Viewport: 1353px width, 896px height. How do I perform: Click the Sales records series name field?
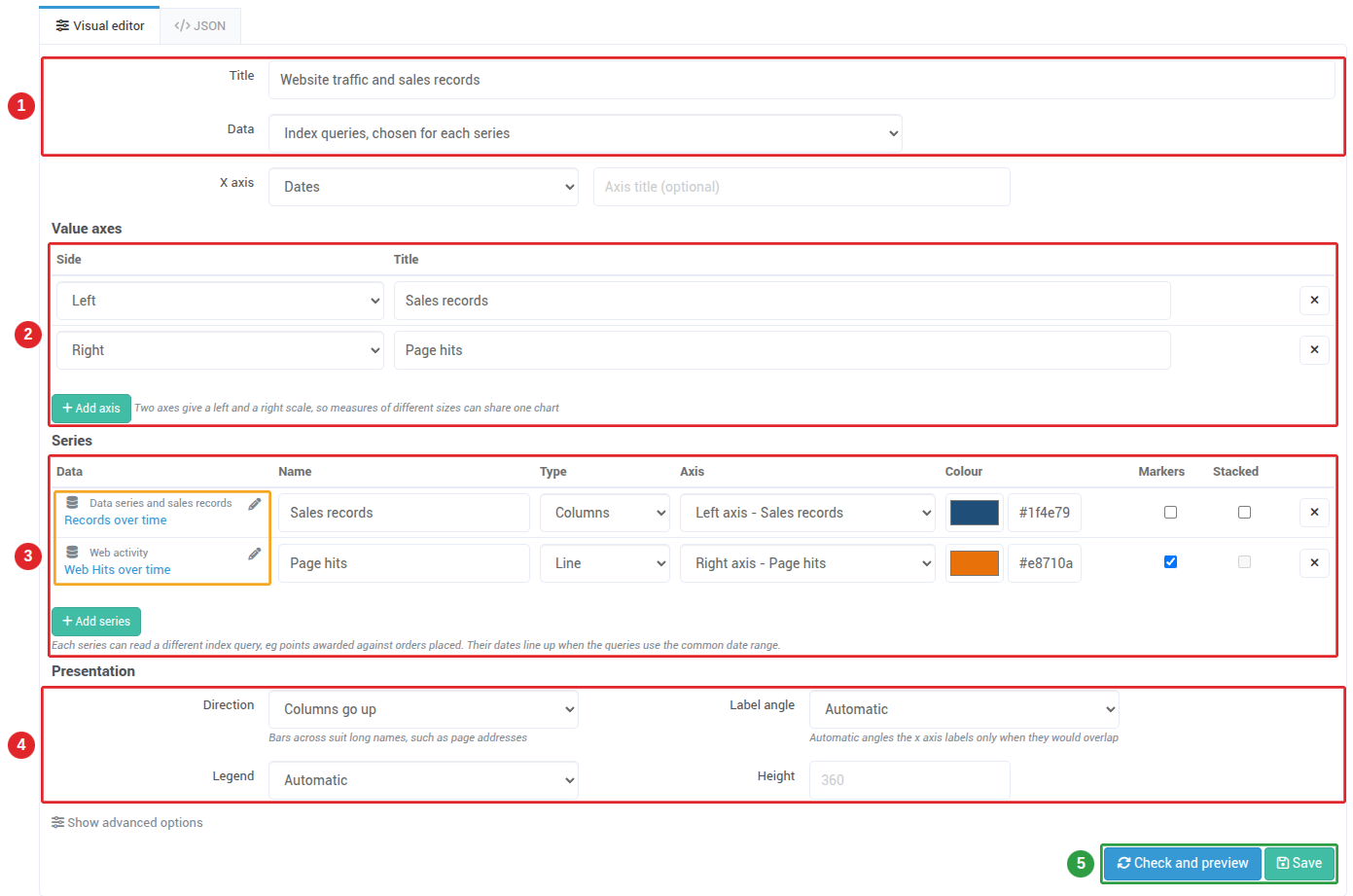pyautogui.click(x=404, y=513)
